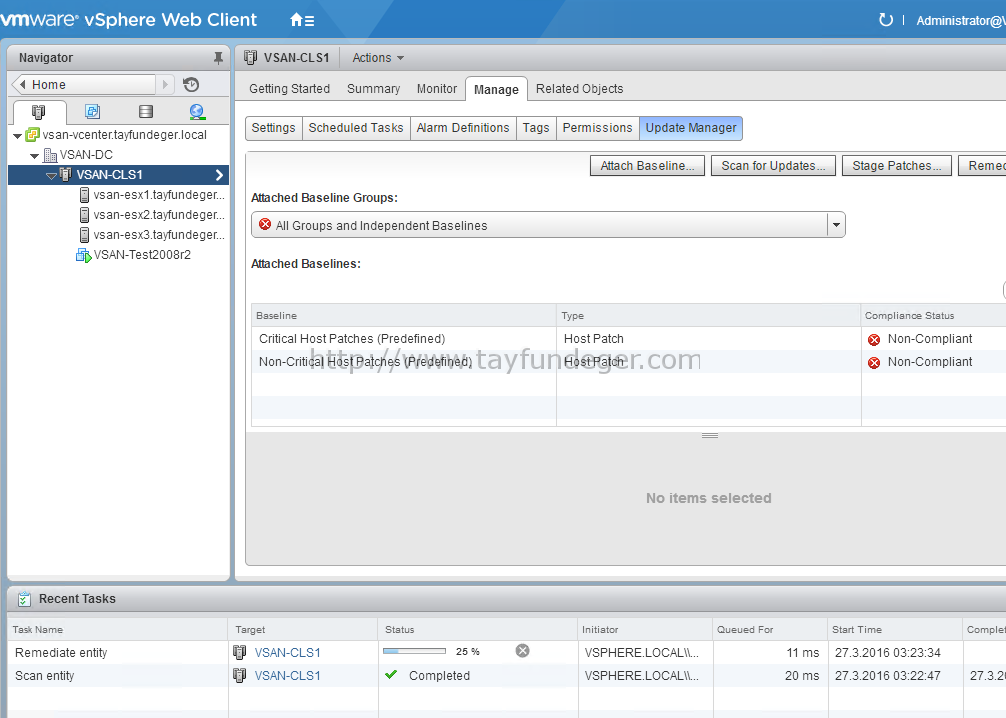Viewport: 1006px width, 718px height.
Task: Open the Attached Baseline Groups dropdown arrow
Action: [836, 225]
